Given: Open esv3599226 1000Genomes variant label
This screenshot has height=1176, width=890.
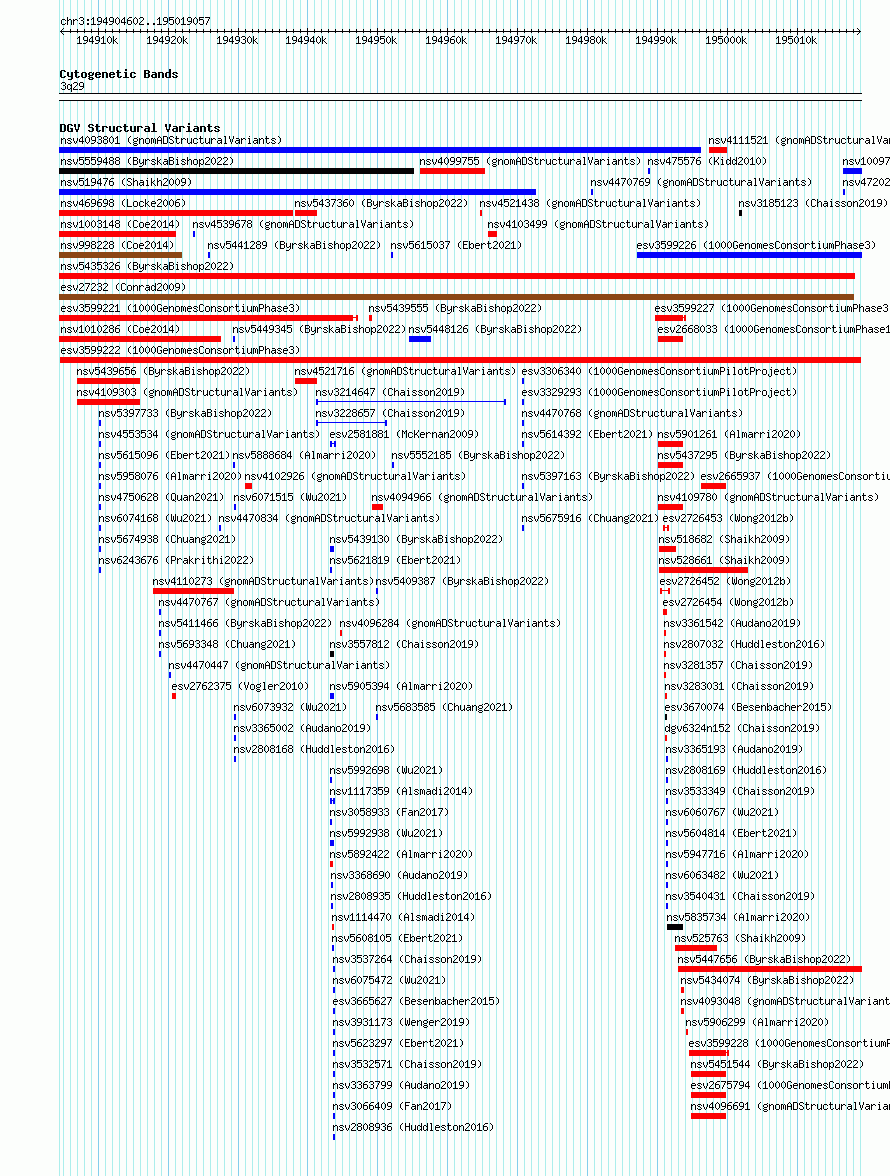Looking at the screenshot, I should 756,245.
